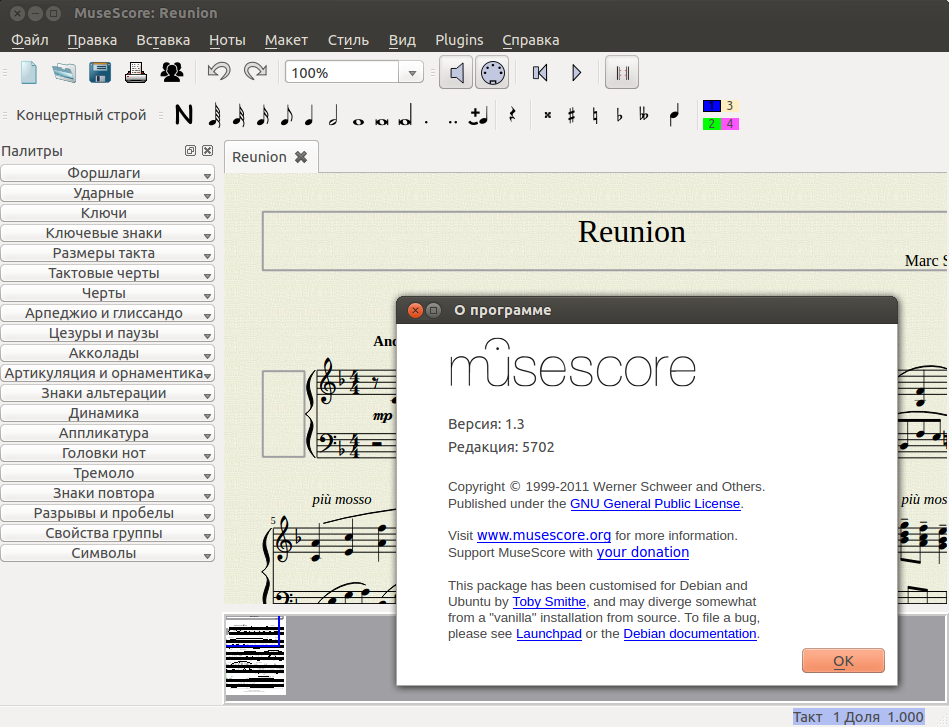Undo the last action with the curved arrow
The width and height of the screenshot is (949, 727).
tap(218, 72)
